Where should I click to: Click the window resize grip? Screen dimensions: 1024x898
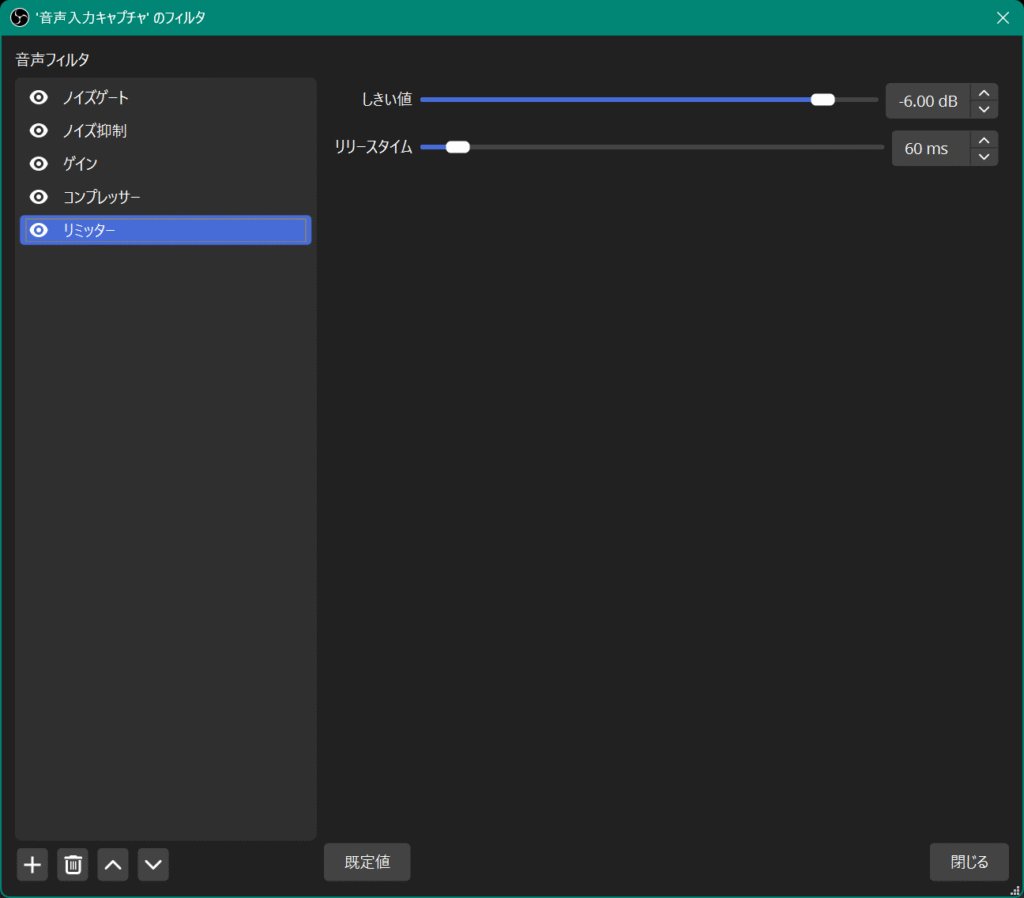point(1015,890)
